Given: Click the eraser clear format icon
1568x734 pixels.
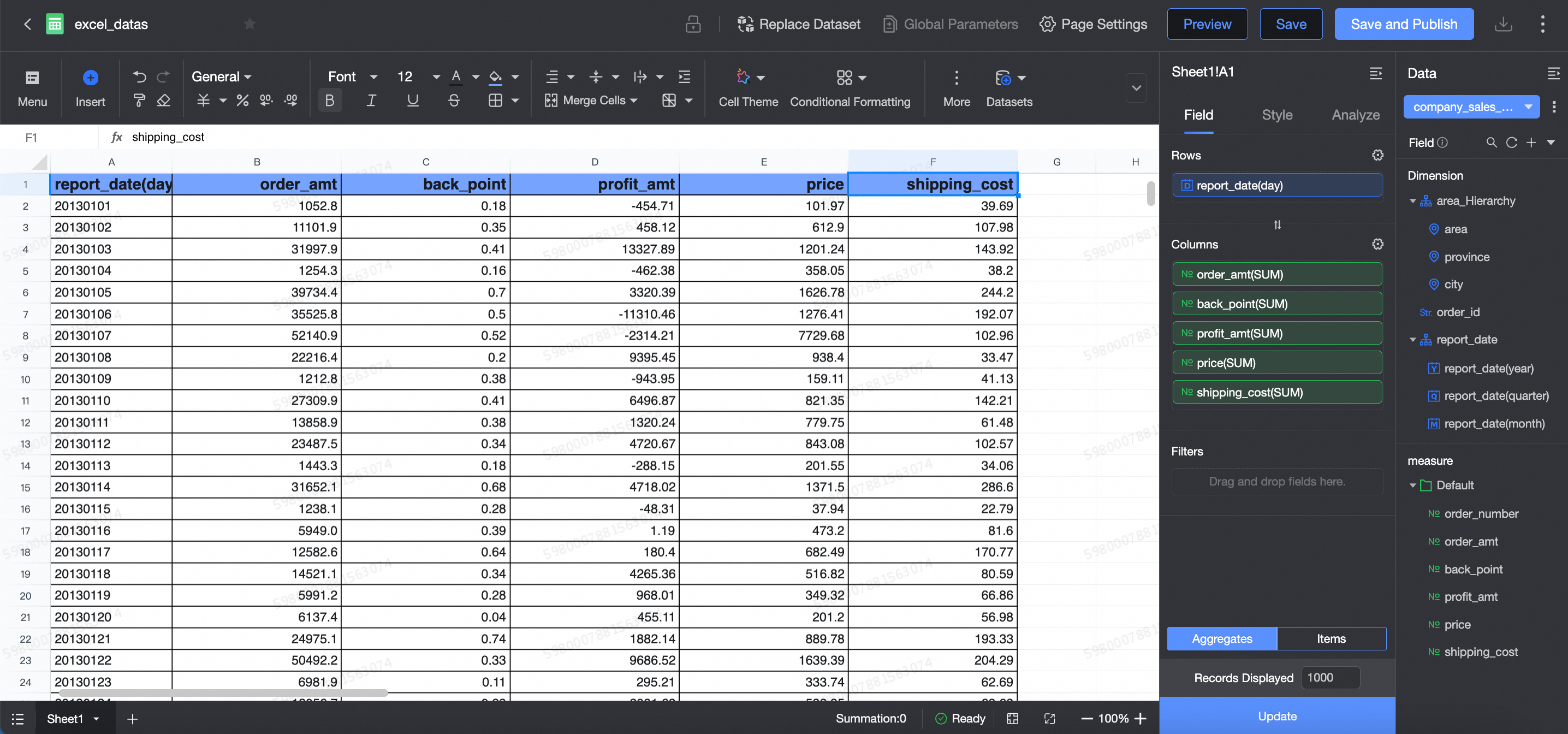Looking at the screenshot, I should [x=163, y=100].
